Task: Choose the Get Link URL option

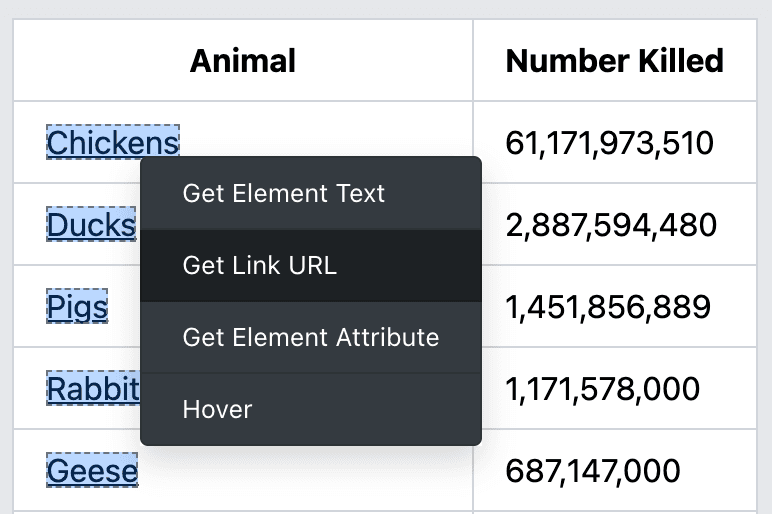Action: [x=259, y=265]
